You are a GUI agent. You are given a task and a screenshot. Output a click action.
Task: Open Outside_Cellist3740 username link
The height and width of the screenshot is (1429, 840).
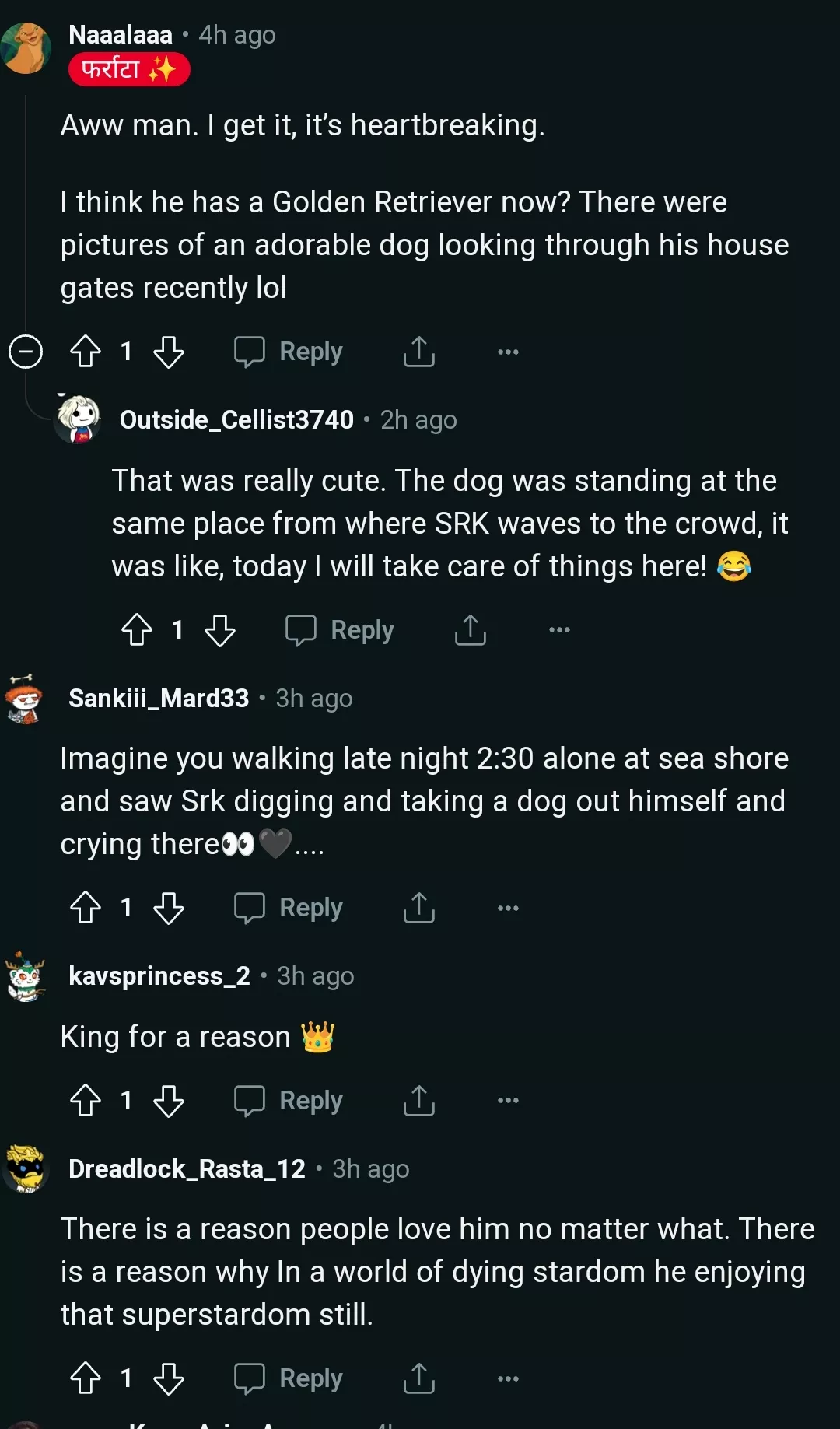236,420
